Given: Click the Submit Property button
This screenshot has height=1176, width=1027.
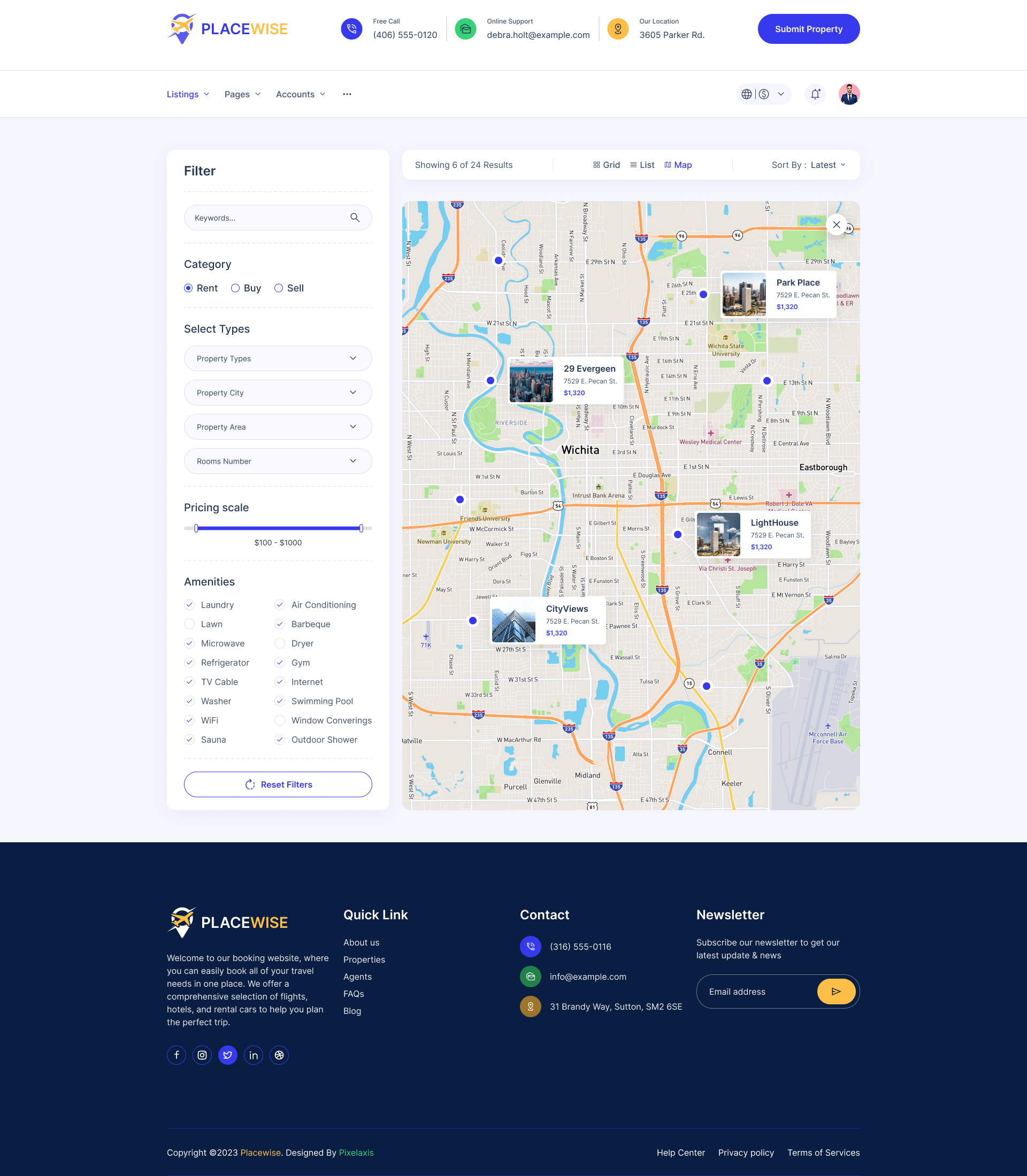Looking at the screenshot, I should (x=808, y=29).
